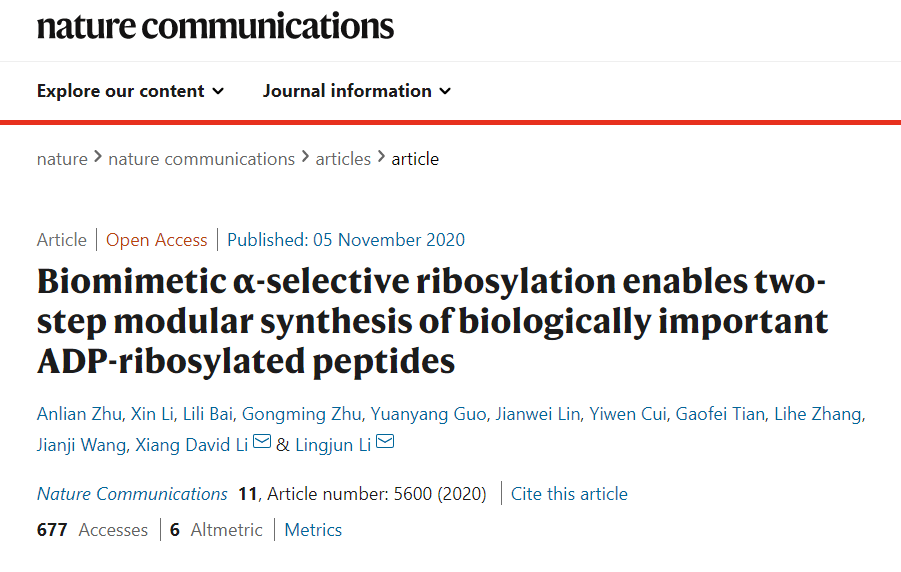Click Cite this article
901x572 pixels.
point(569,494)
